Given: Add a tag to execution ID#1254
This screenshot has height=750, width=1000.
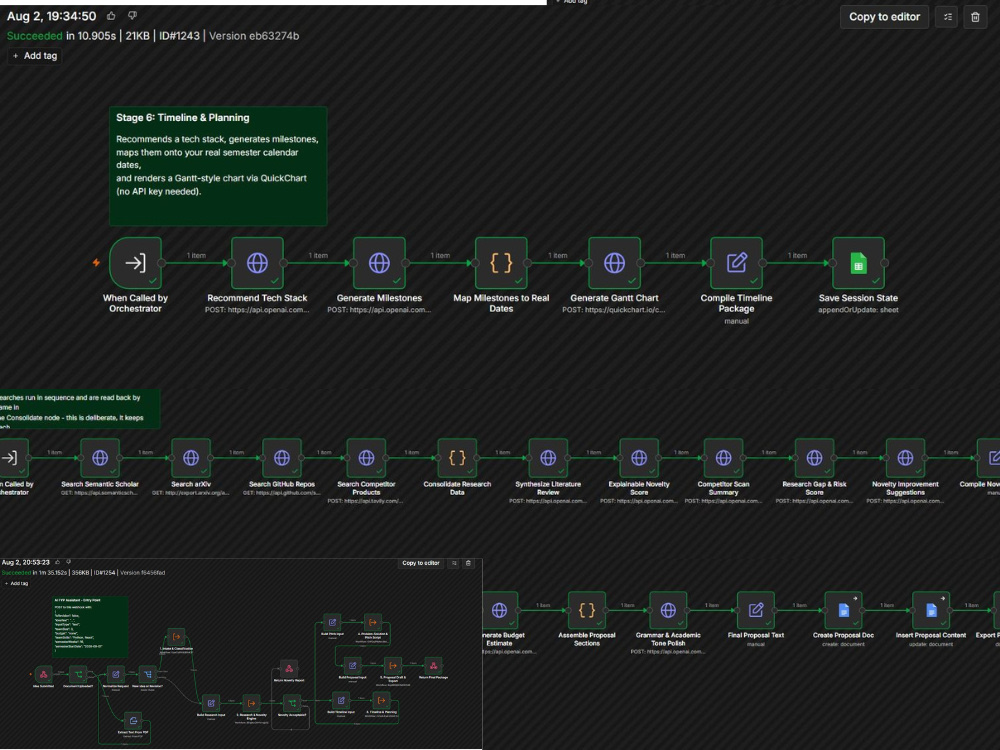Looking at the screenshot, I should click(17, 583).
